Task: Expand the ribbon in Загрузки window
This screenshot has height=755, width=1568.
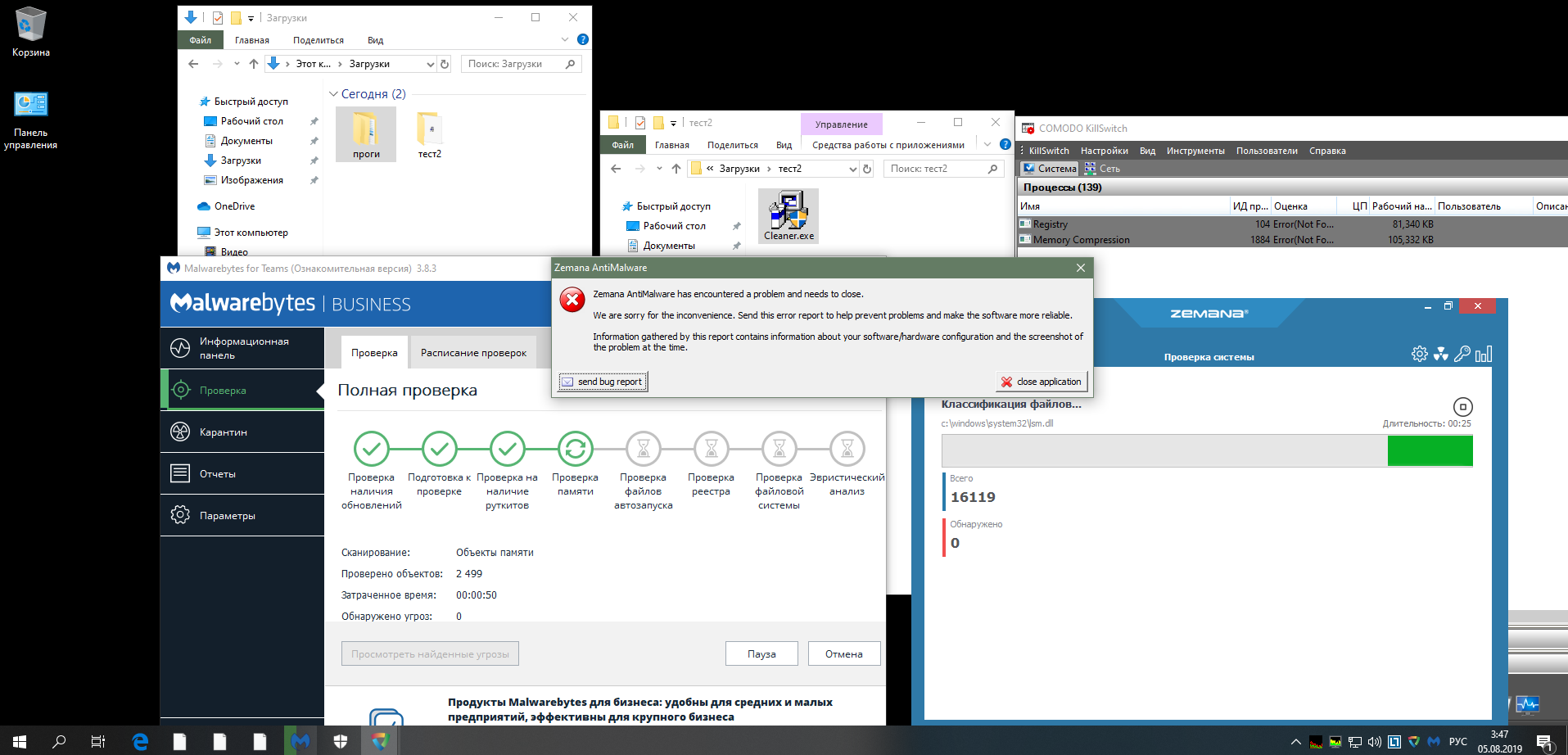Action: click(x=564, y=39)
